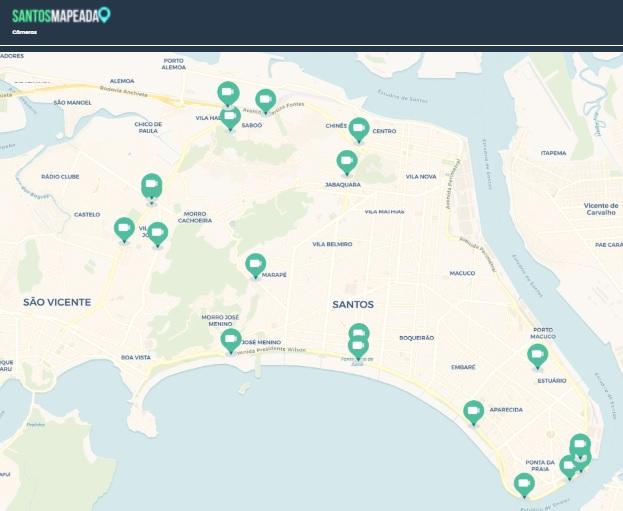Click the São Manoel neighborhood label
The image size is (623, 511).
73,103
